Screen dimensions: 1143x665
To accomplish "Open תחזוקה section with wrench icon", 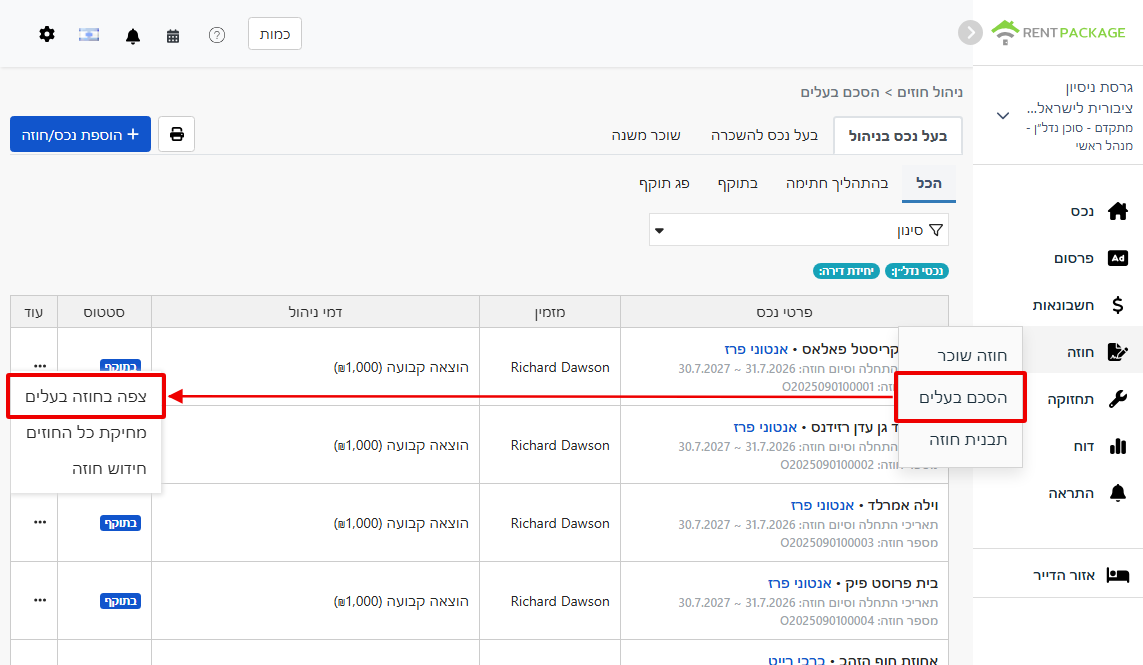I will coord(1088,399).
